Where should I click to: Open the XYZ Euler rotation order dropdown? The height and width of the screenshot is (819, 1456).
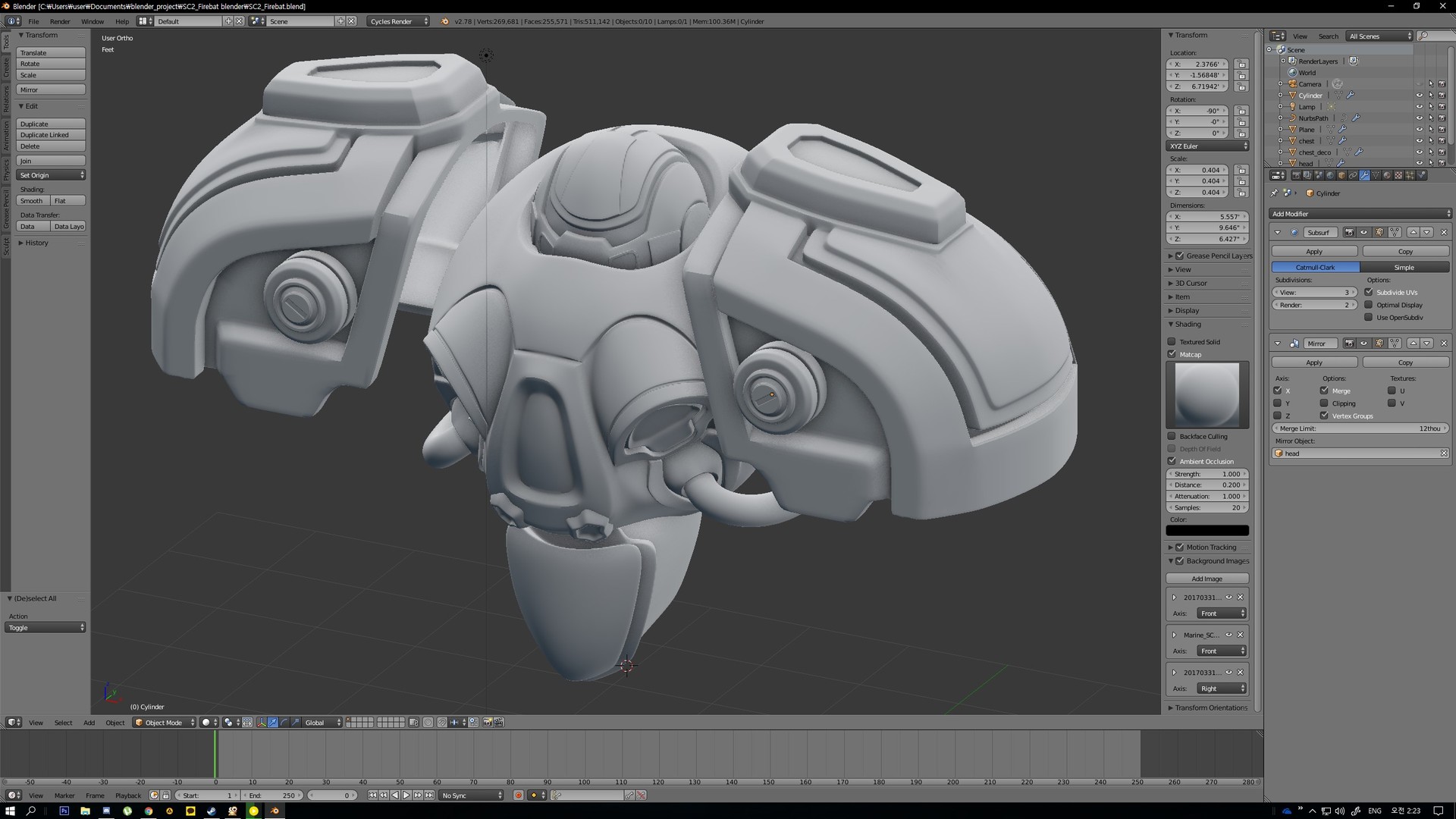1207,146
